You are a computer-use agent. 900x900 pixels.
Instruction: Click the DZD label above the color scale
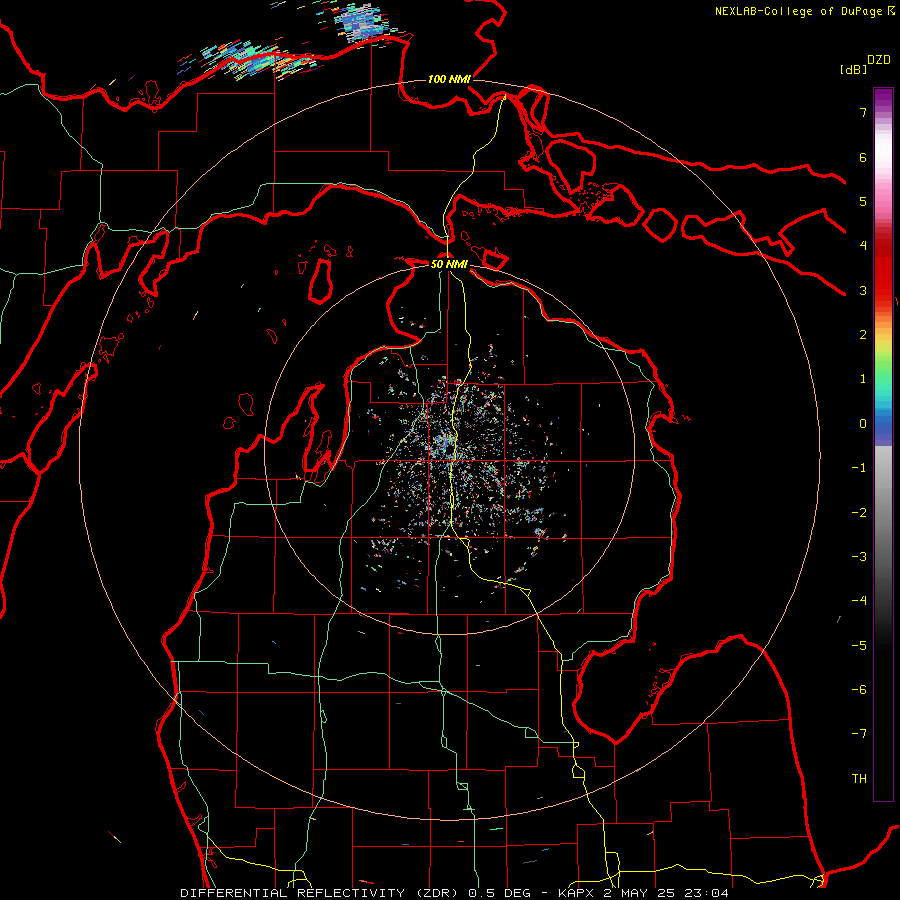tap(879, 60)
